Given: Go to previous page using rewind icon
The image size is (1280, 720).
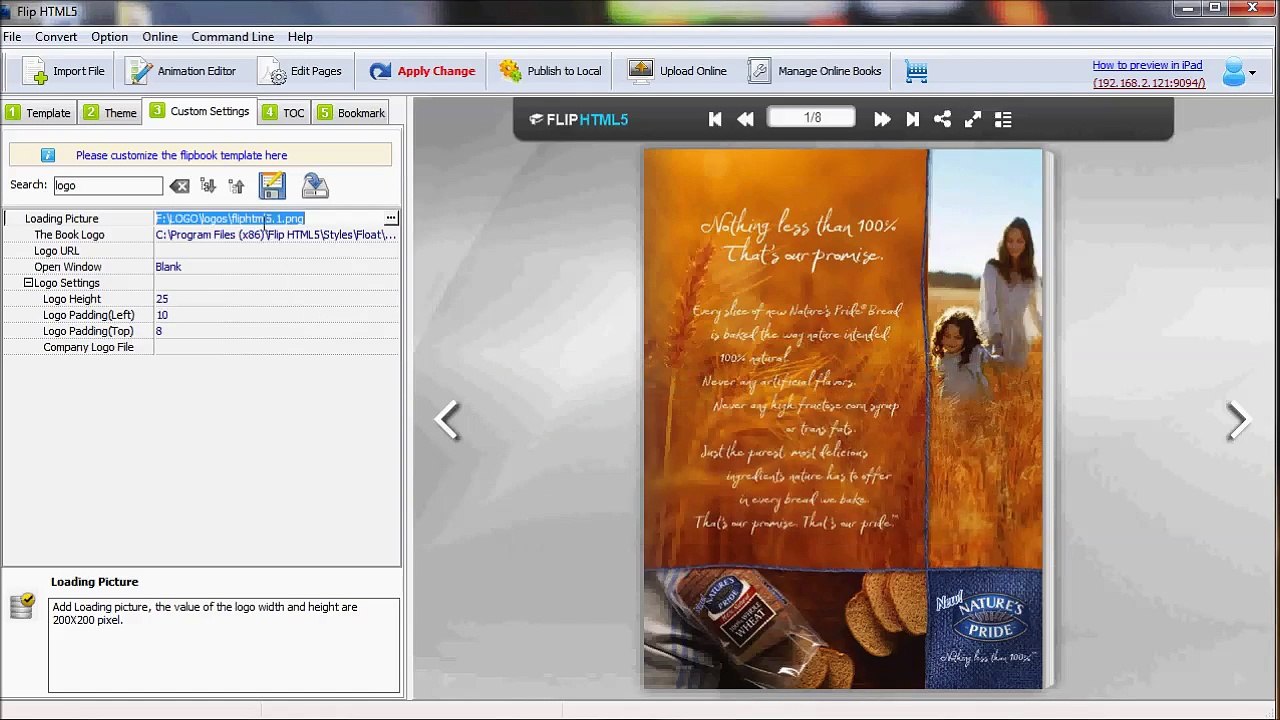Looking at the screenshot, I should tap(745, 119).
